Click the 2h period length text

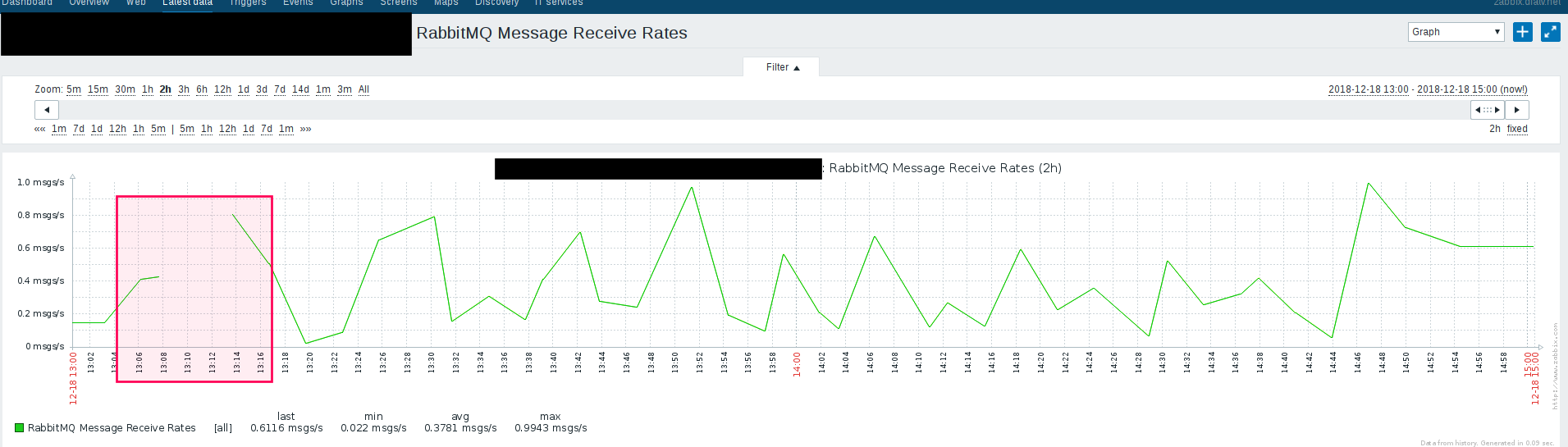coord(1495,129)
